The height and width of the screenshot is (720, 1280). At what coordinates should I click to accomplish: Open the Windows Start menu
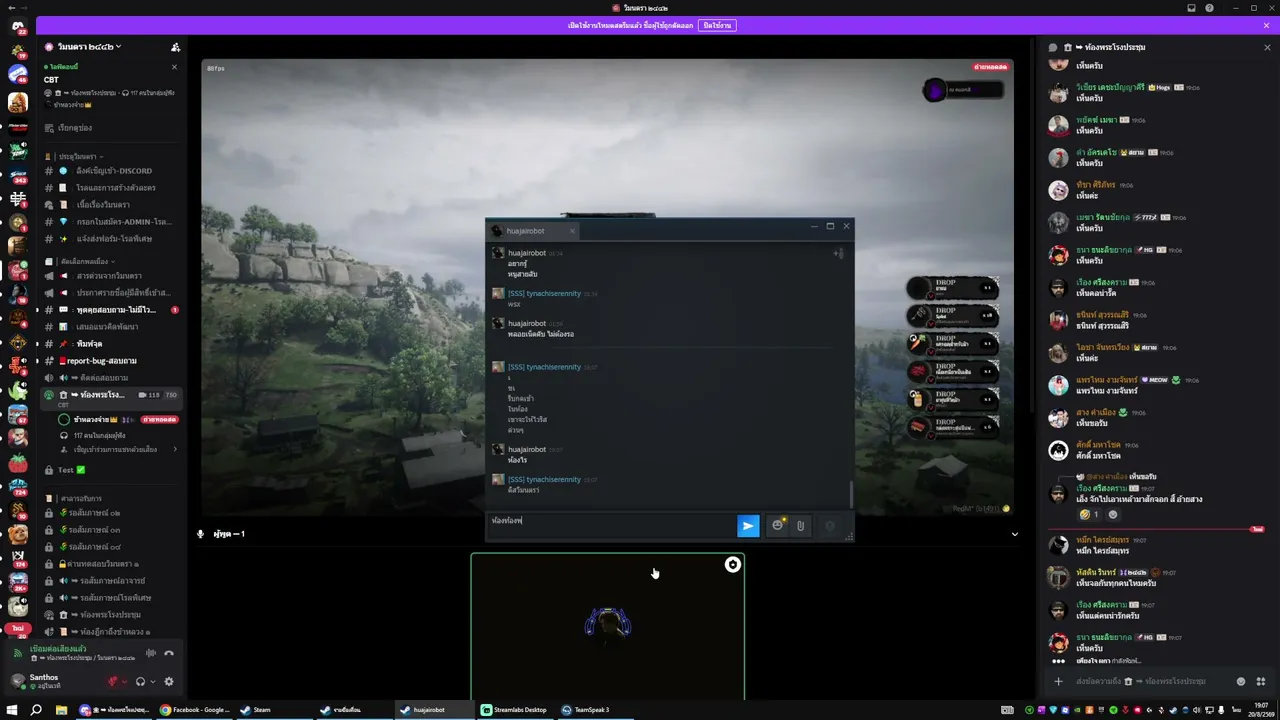click(12, 710)
